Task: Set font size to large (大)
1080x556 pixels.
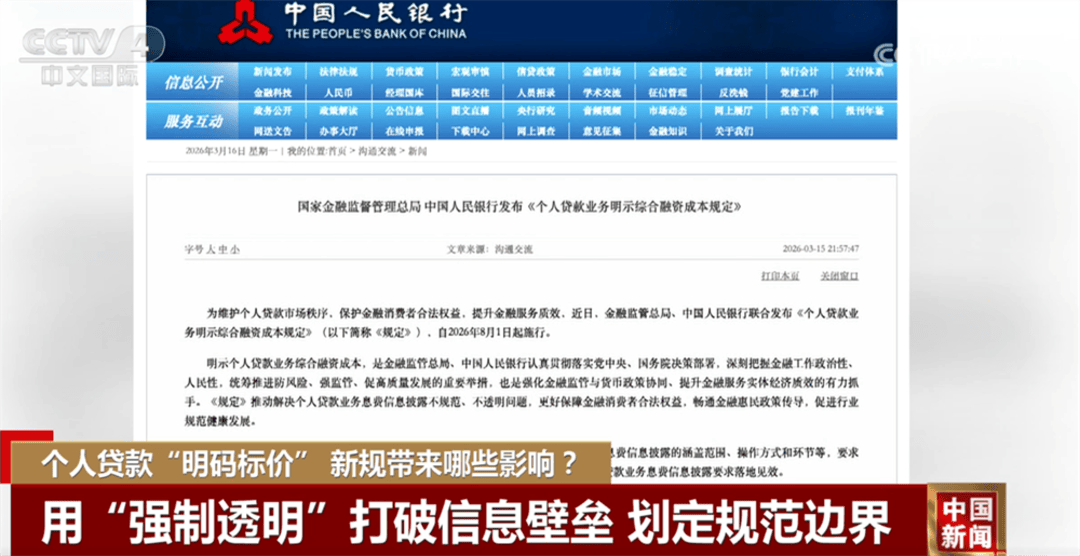Action: click(213, 249)
